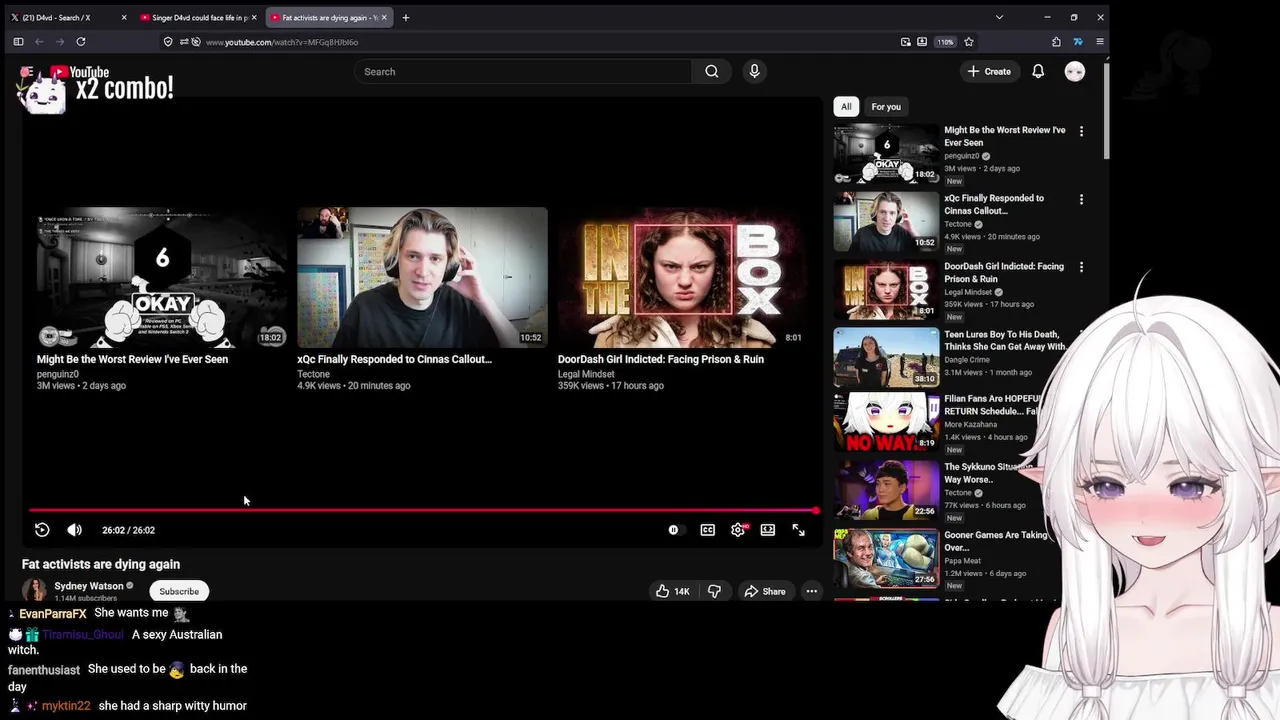Click picture-in-picture icon in address bar
Image resolution: width=1280 pixels, height=720 pixels.
click(x=905, y=42)
